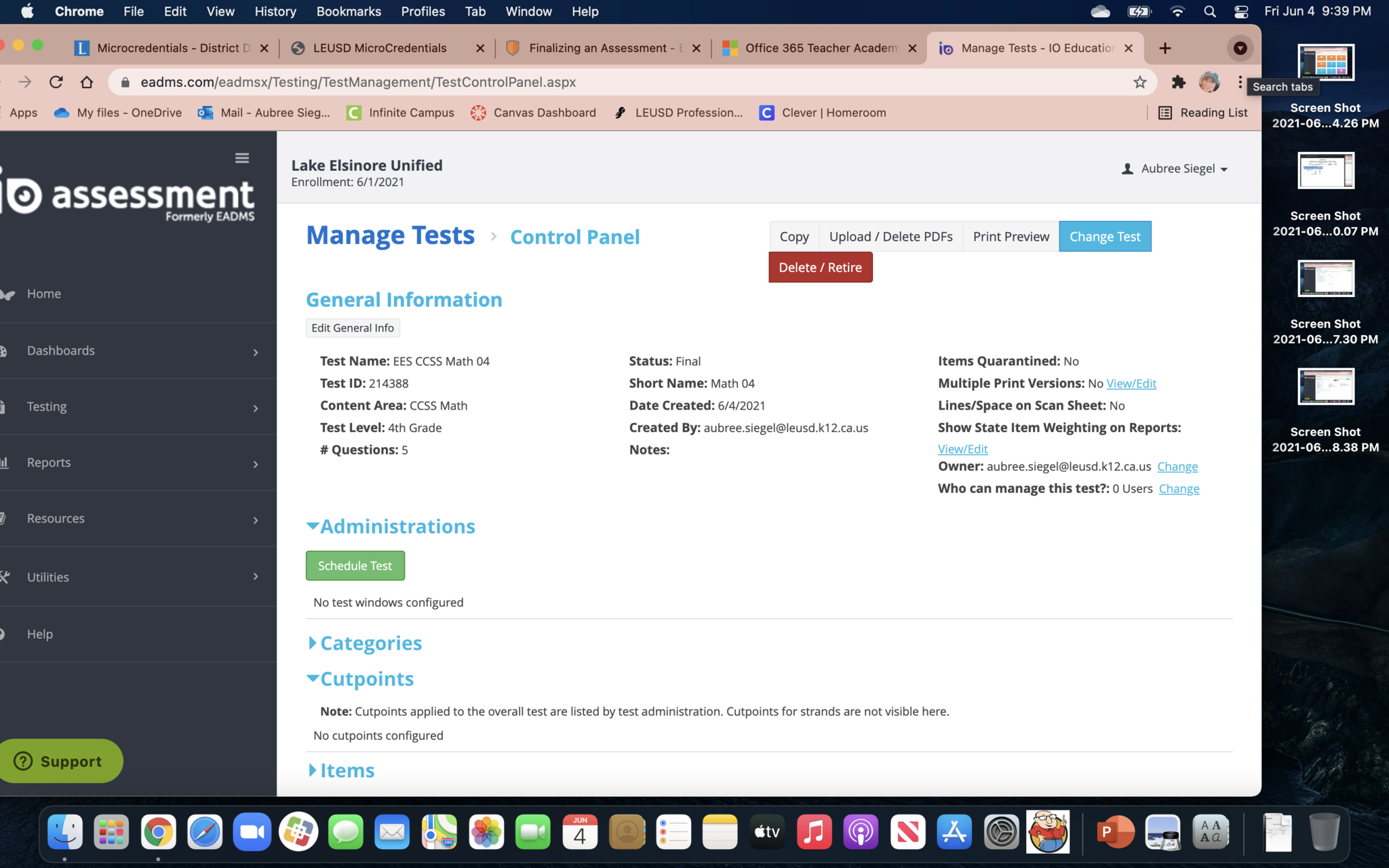Open Reading List in bookmarks bar
Screen dimensions: 1389x868
[1202, 113]
